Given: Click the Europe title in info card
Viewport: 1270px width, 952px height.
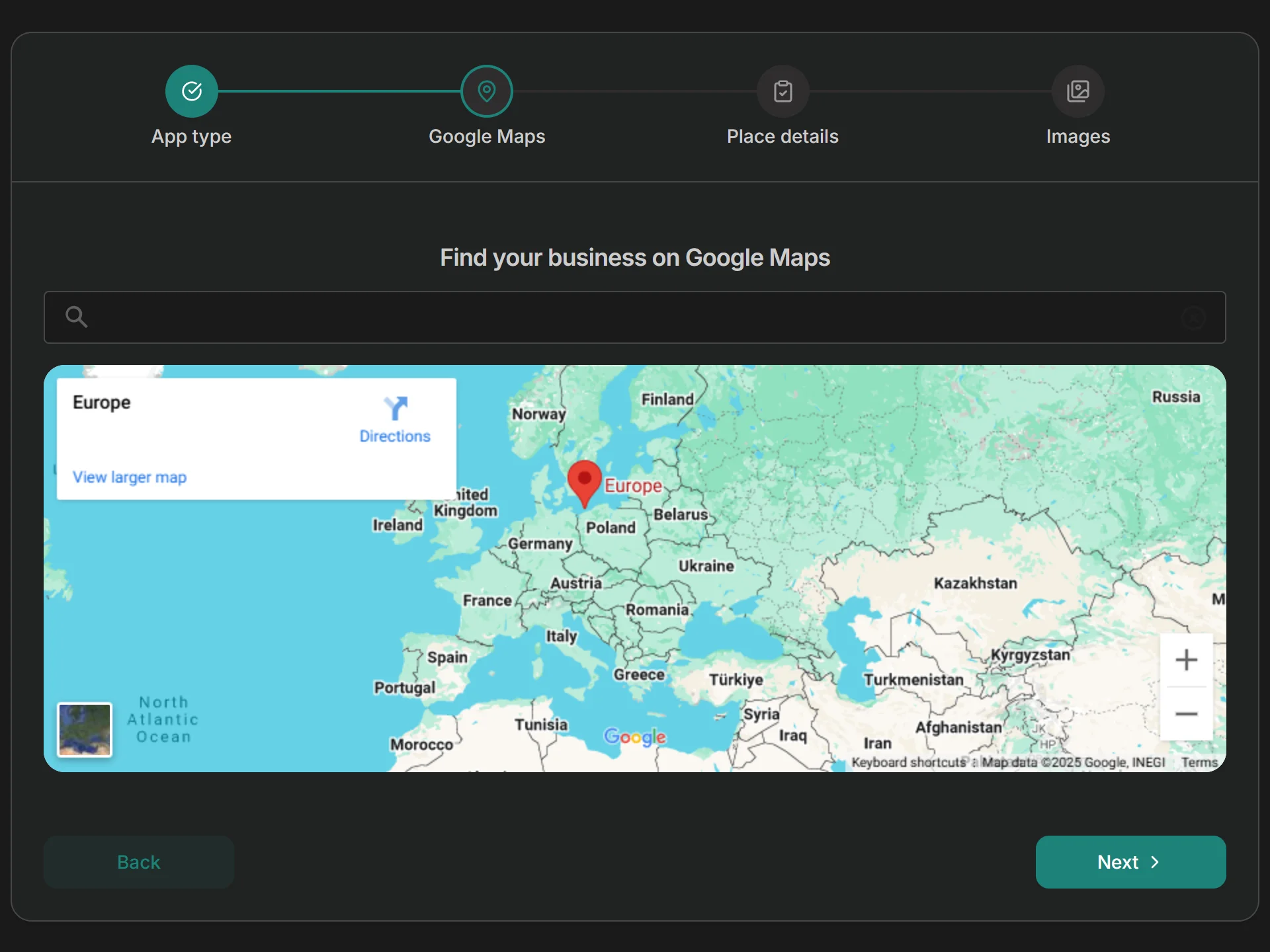Looking at the screenshot, I should [102, 403].
